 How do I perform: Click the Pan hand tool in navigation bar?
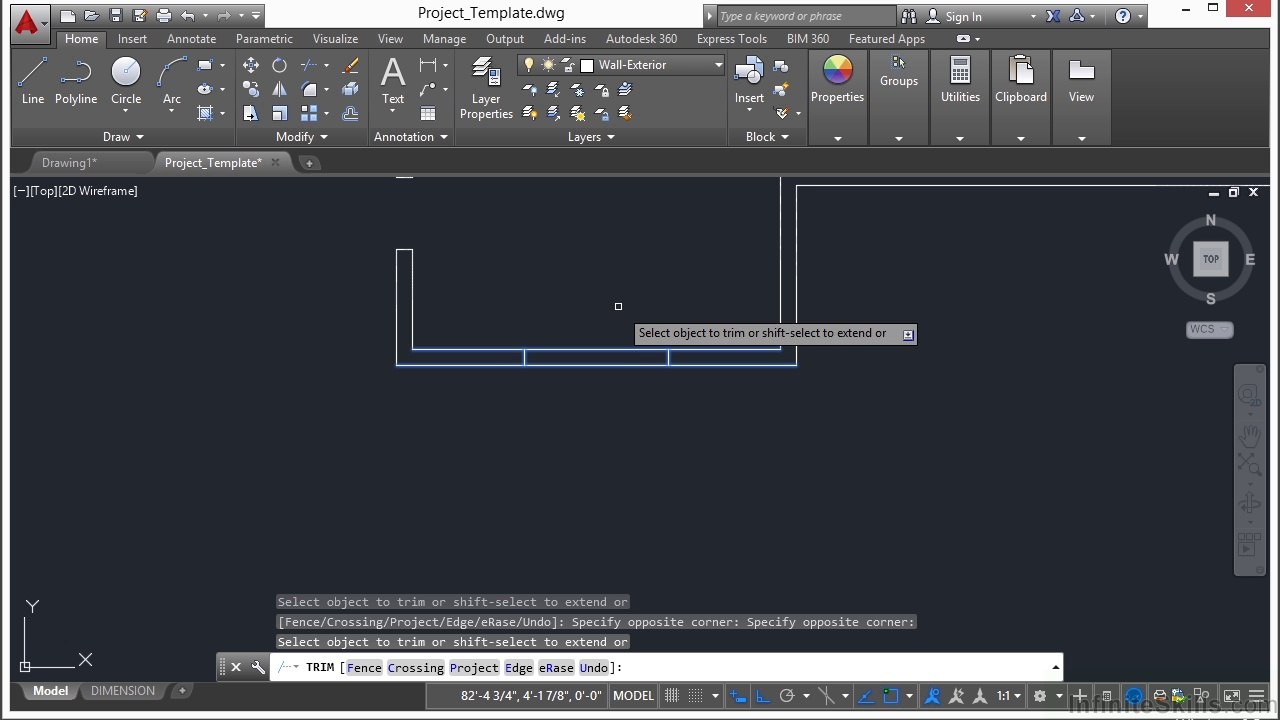pos(1250,435)
